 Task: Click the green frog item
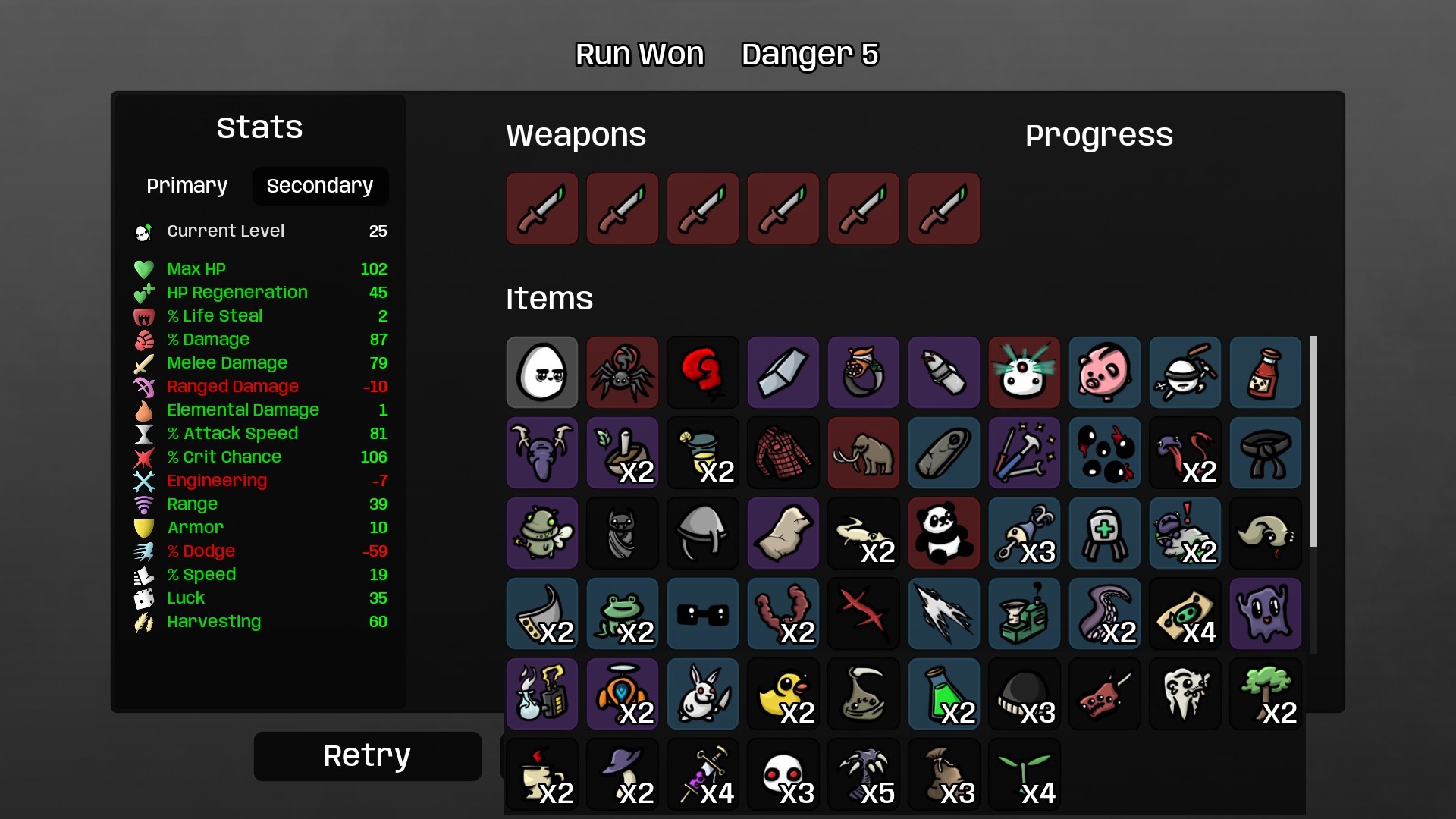(x=623, y=613)
